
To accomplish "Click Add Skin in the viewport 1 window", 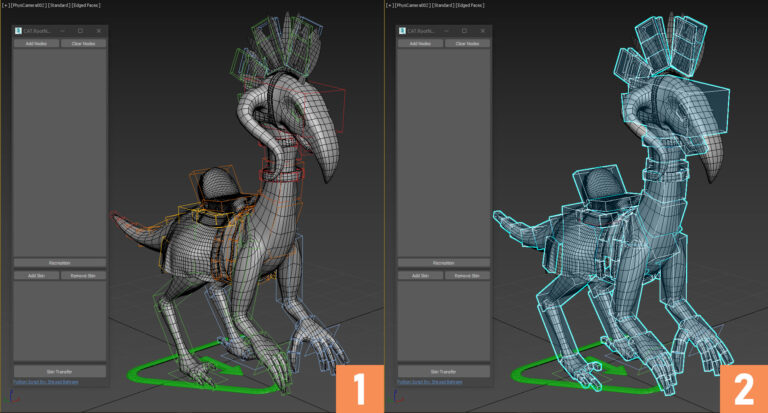I will (36, 276).
